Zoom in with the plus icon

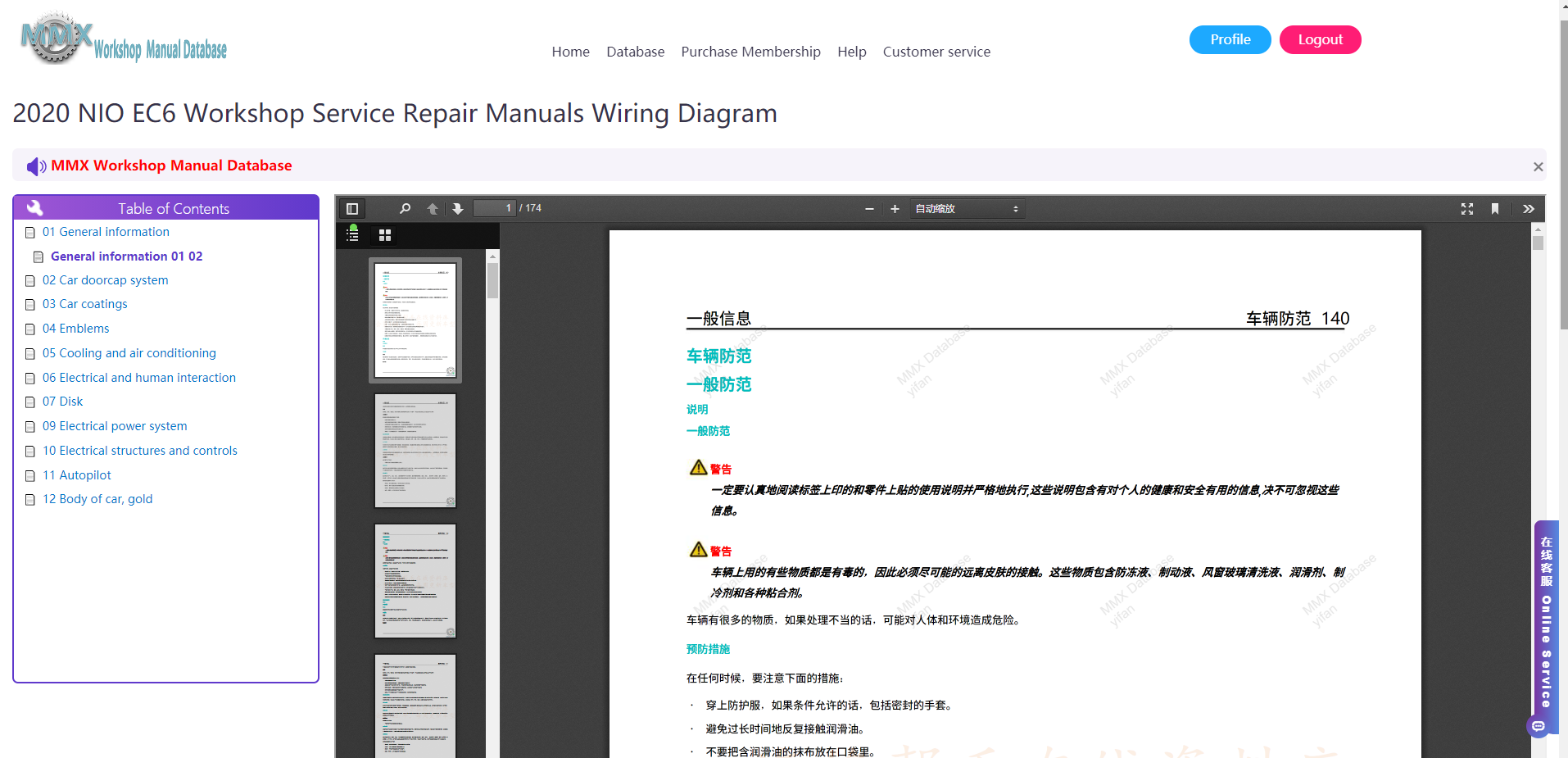pos(895,209)
